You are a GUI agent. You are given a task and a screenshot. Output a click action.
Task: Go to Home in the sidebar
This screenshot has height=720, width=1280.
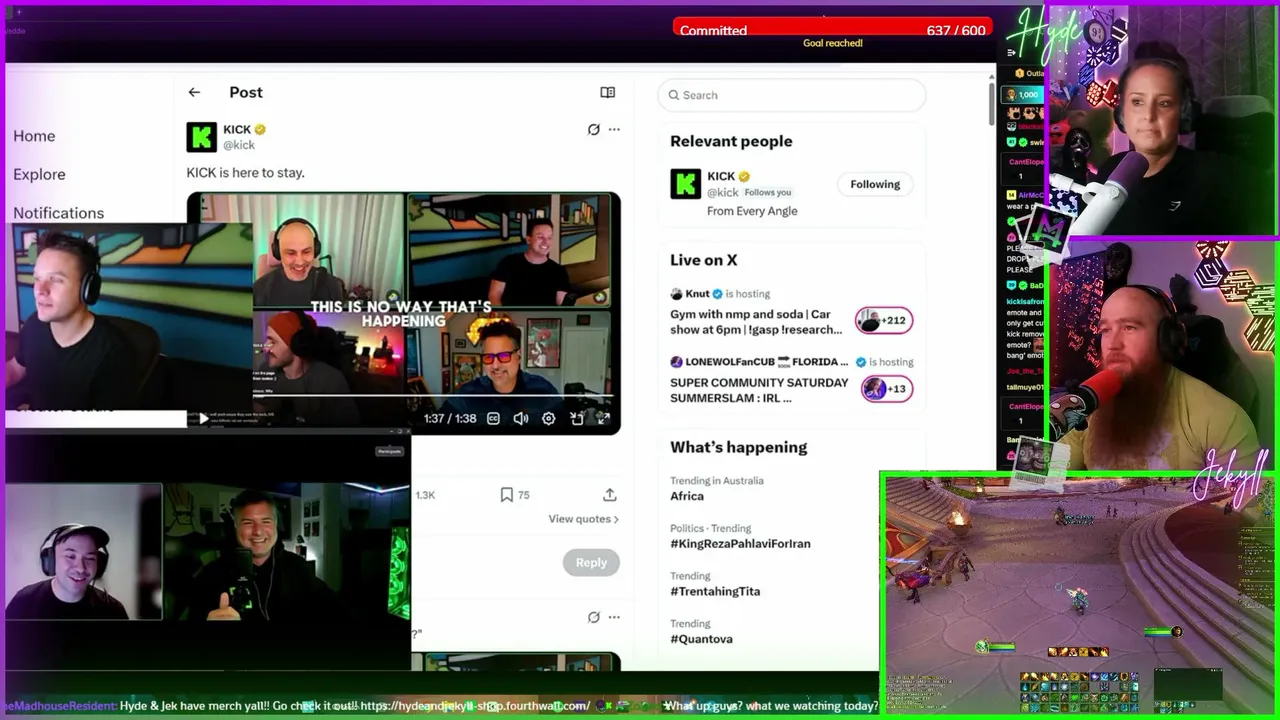34,136
